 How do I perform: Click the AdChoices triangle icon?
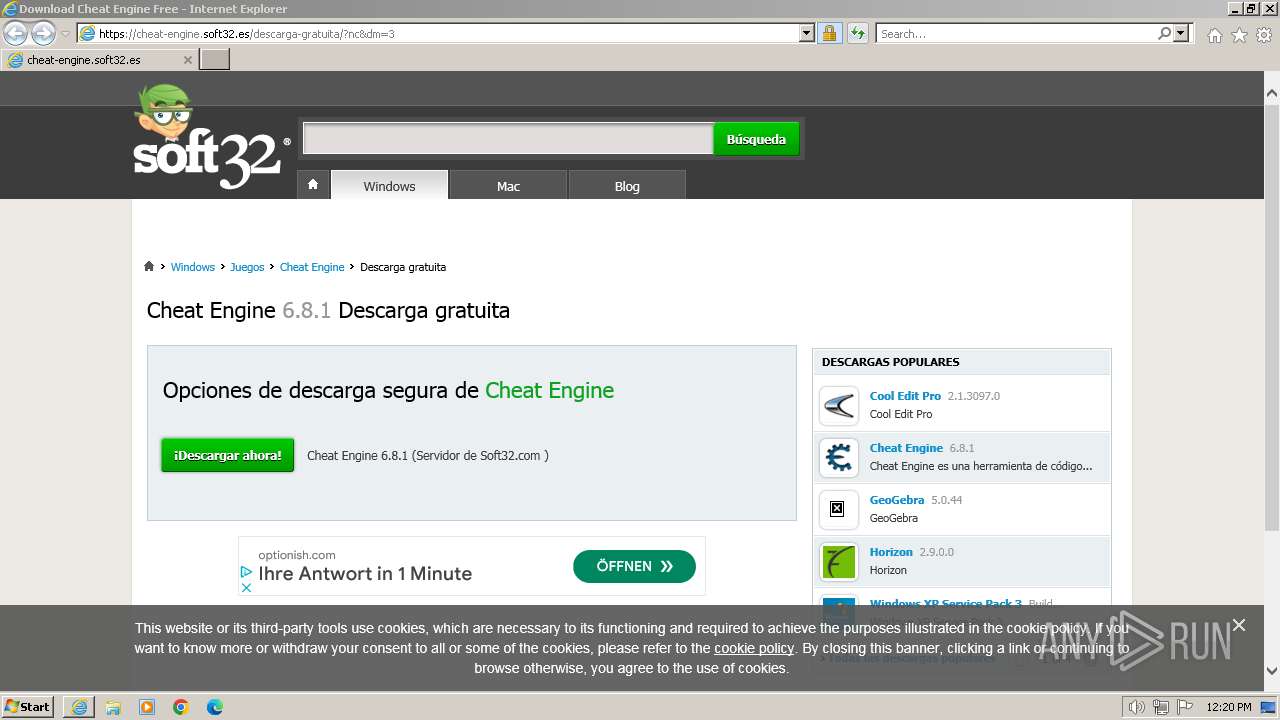tap(246, 572)
